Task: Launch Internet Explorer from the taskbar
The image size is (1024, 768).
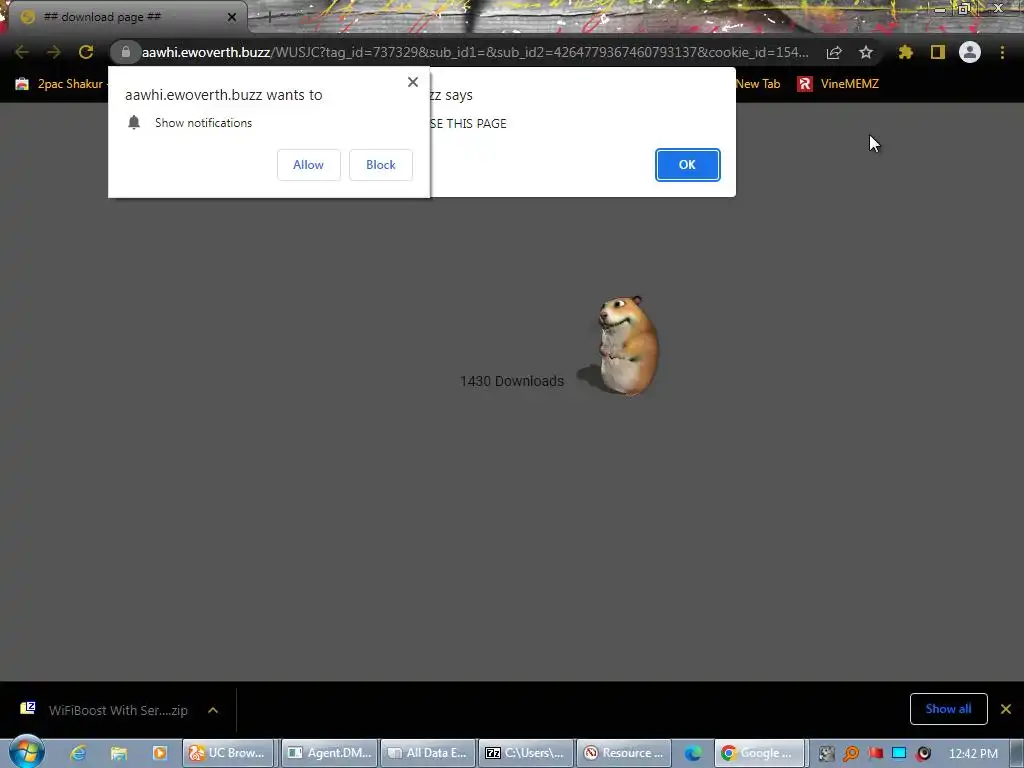Action: click(78, 753)
